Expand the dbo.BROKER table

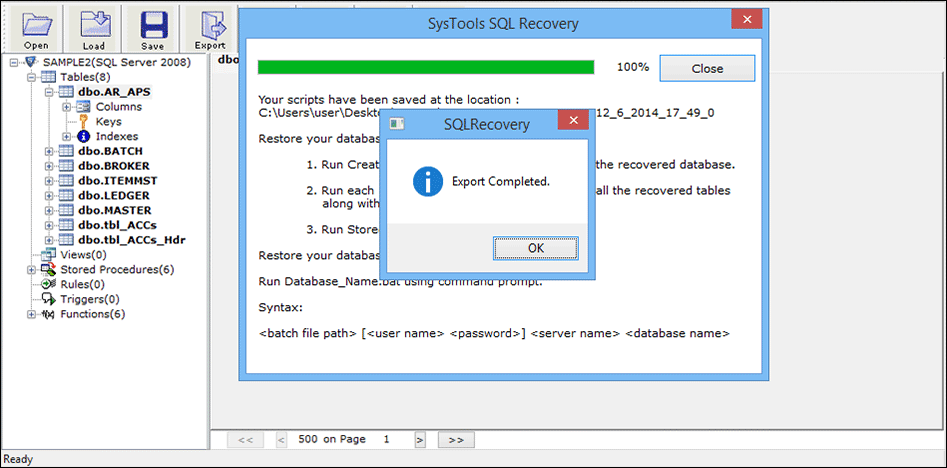click(48, 166)
